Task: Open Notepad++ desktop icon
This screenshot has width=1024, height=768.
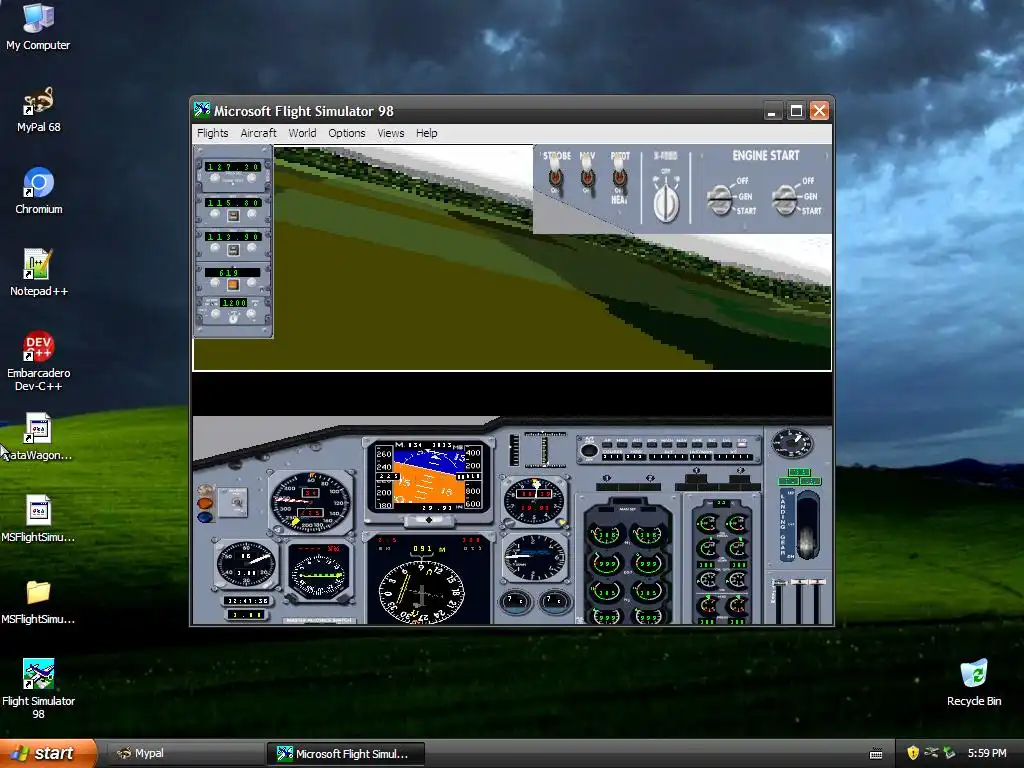Action: [38, 273]
